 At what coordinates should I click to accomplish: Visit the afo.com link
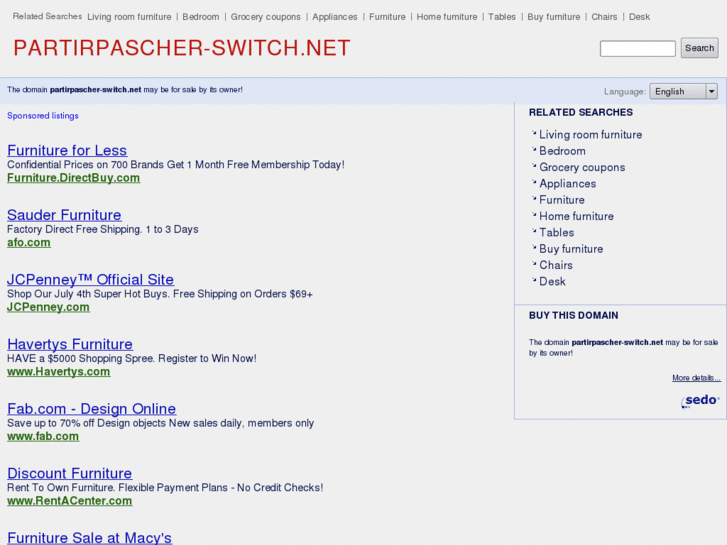29,243
